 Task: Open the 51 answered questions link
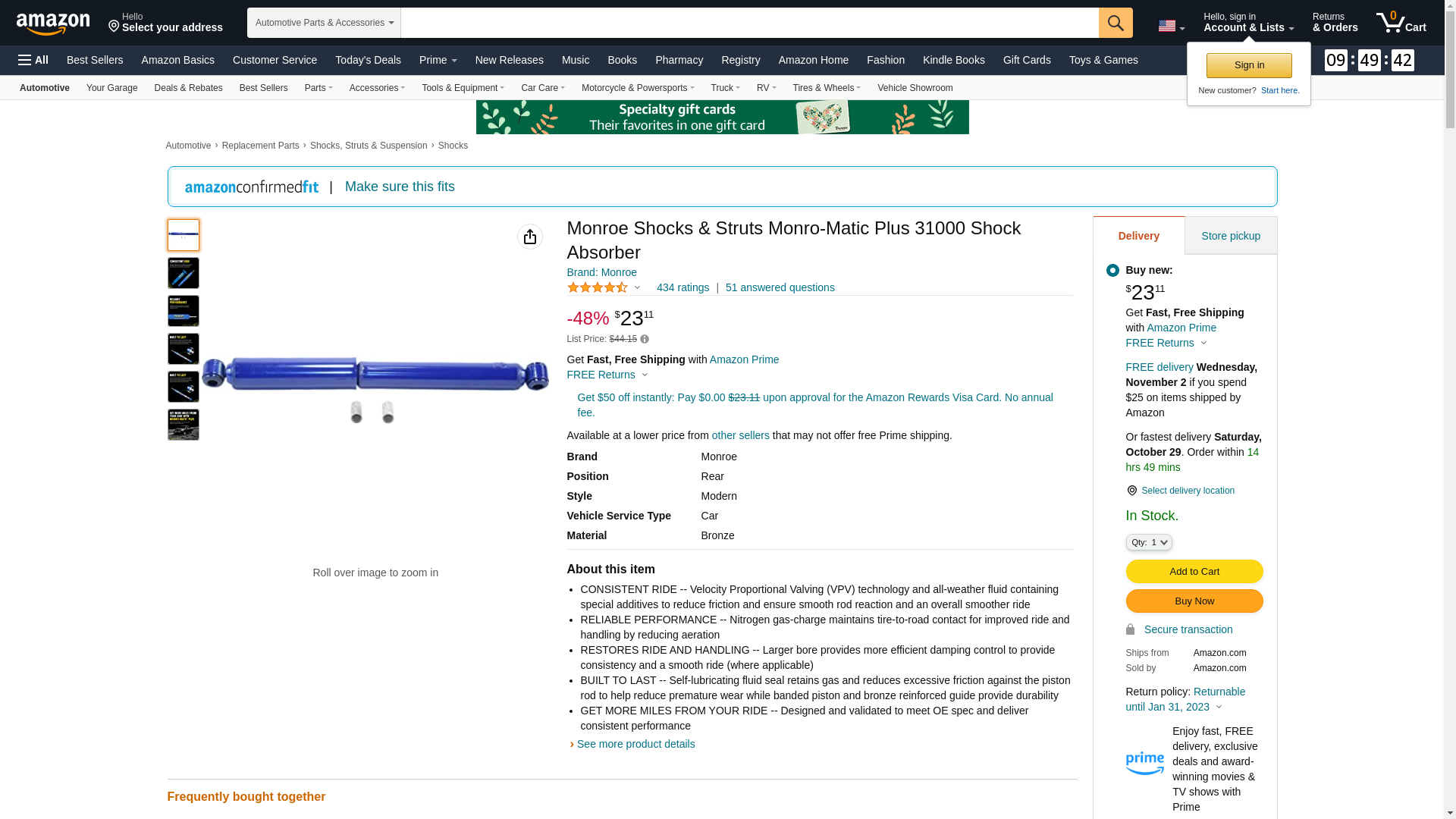pyautogui.click(x=780, y=287)
